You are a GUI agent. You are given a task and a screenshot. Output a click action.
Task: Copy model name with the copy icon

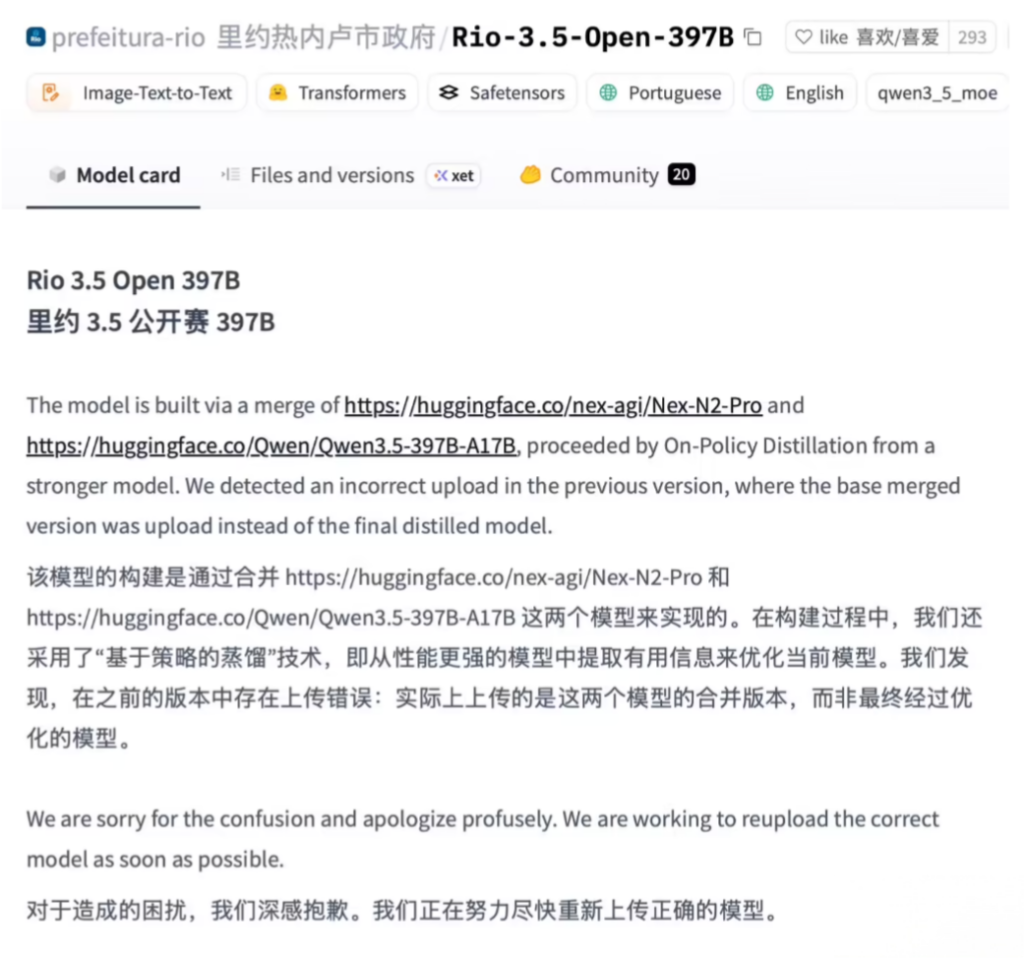[x=753, y=37]
